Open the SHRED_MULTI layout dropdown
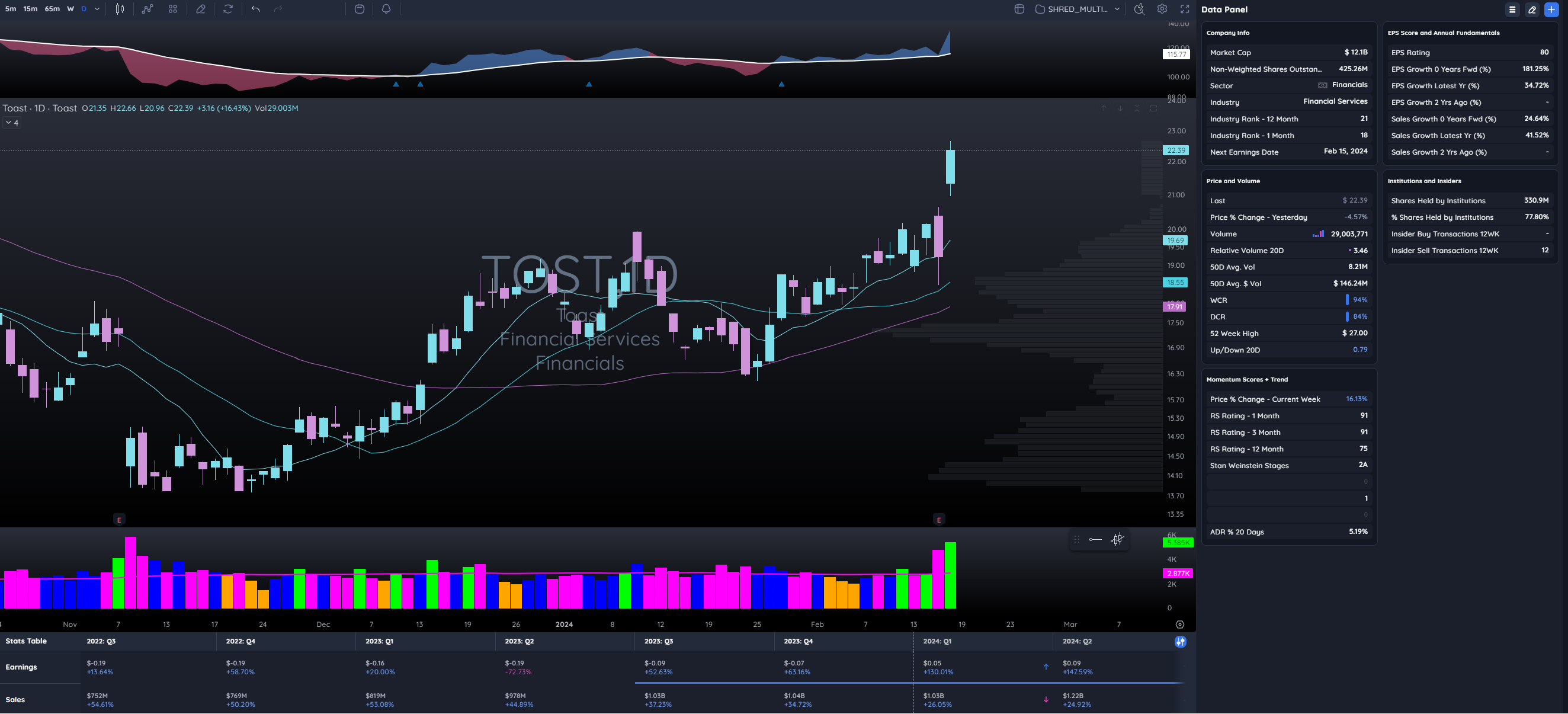This screenshot has height=714, width=1568. 1078,9
